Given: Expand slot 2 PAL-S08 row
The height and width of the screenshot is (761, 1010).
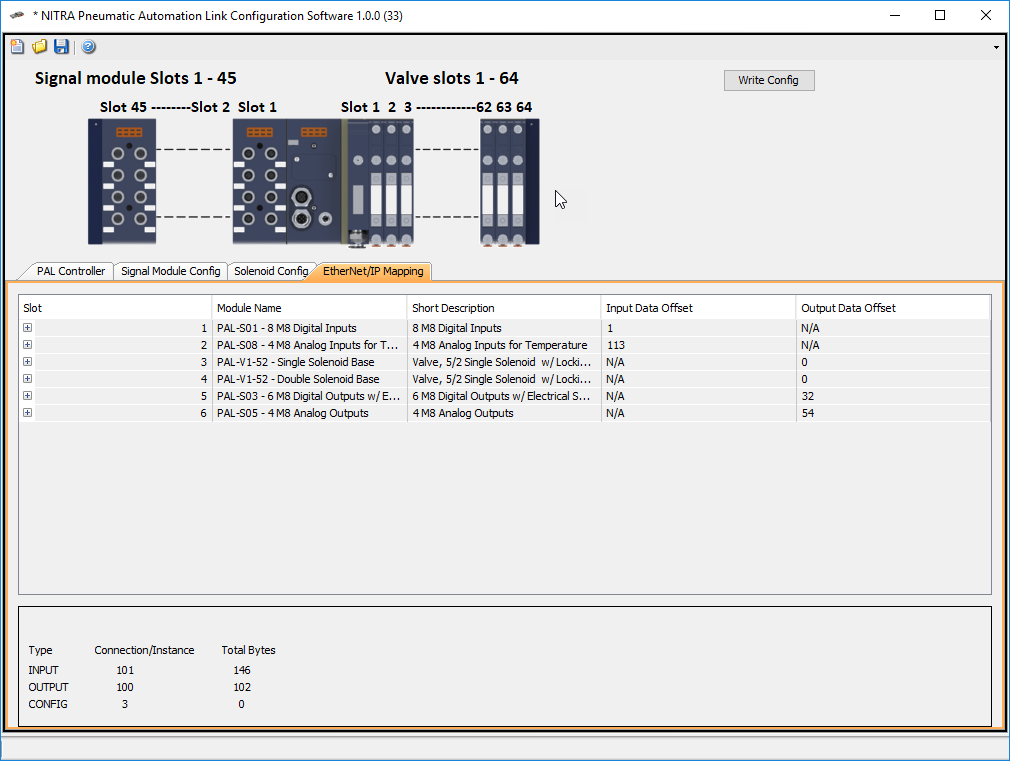Looking at the screenshot, I should coord(28,345).
